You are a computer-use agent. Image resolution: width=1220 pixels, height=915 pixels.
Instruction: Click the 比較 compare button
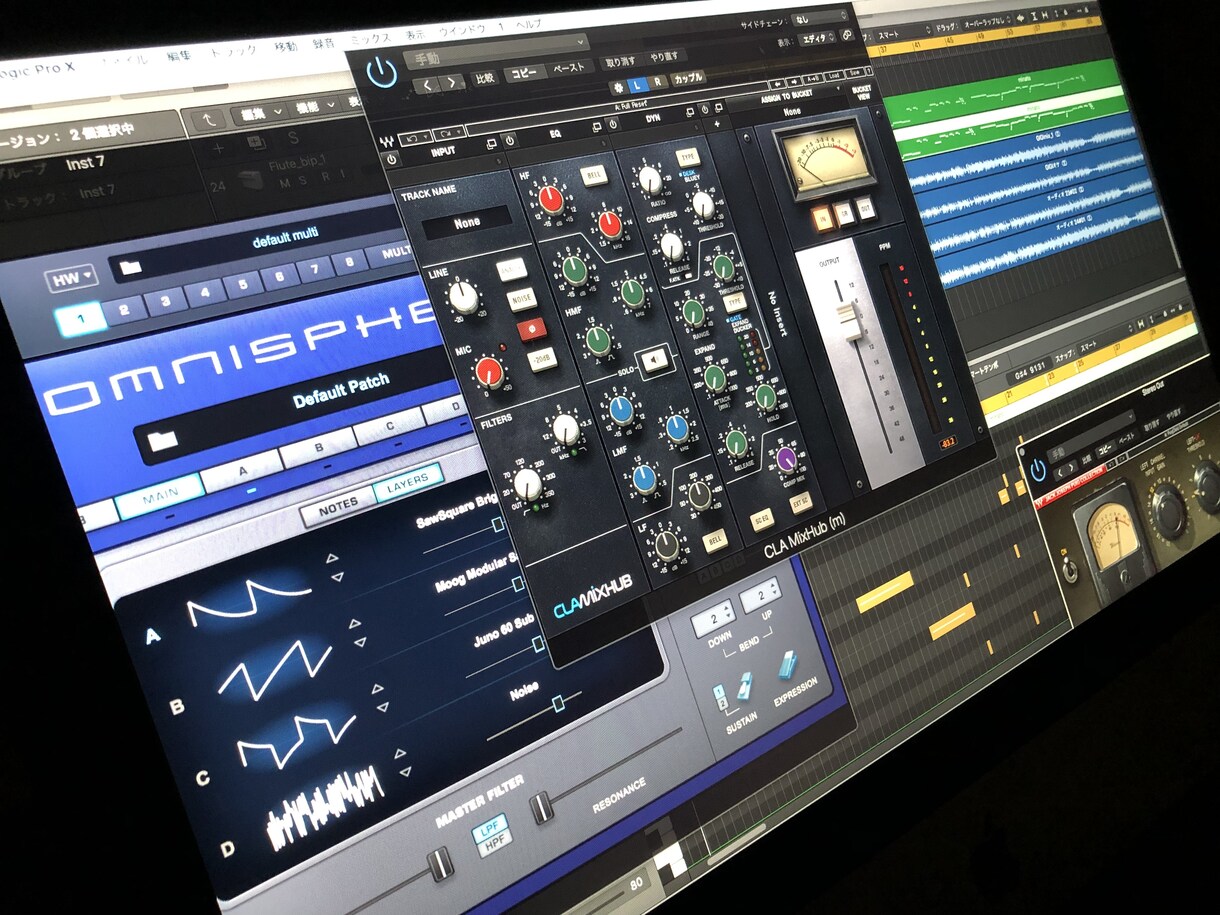click(484, 78)
